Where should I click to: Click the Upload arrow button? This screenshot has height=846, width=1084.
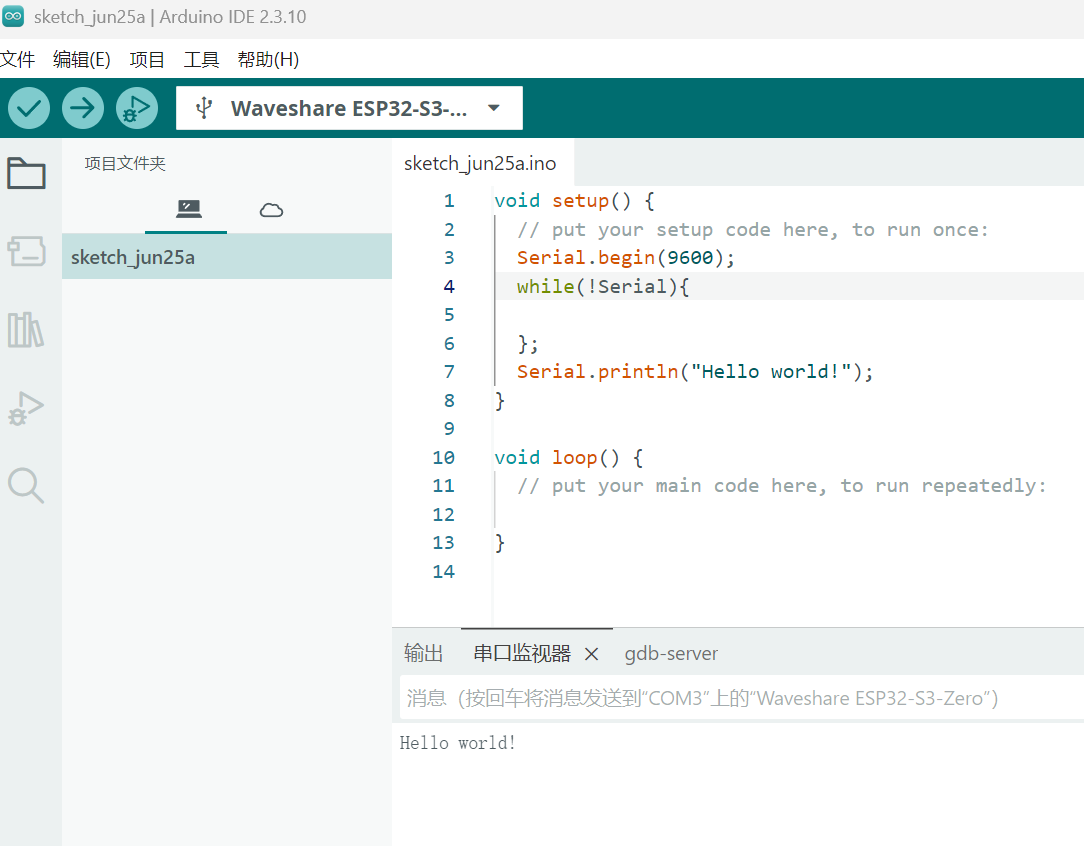[83, 108]
